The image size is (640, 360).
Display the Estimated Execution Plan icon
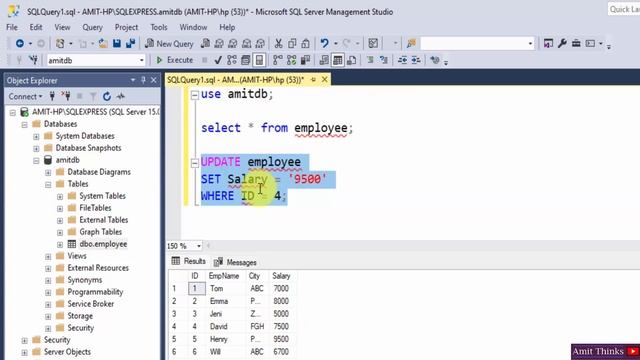point(232,60)
